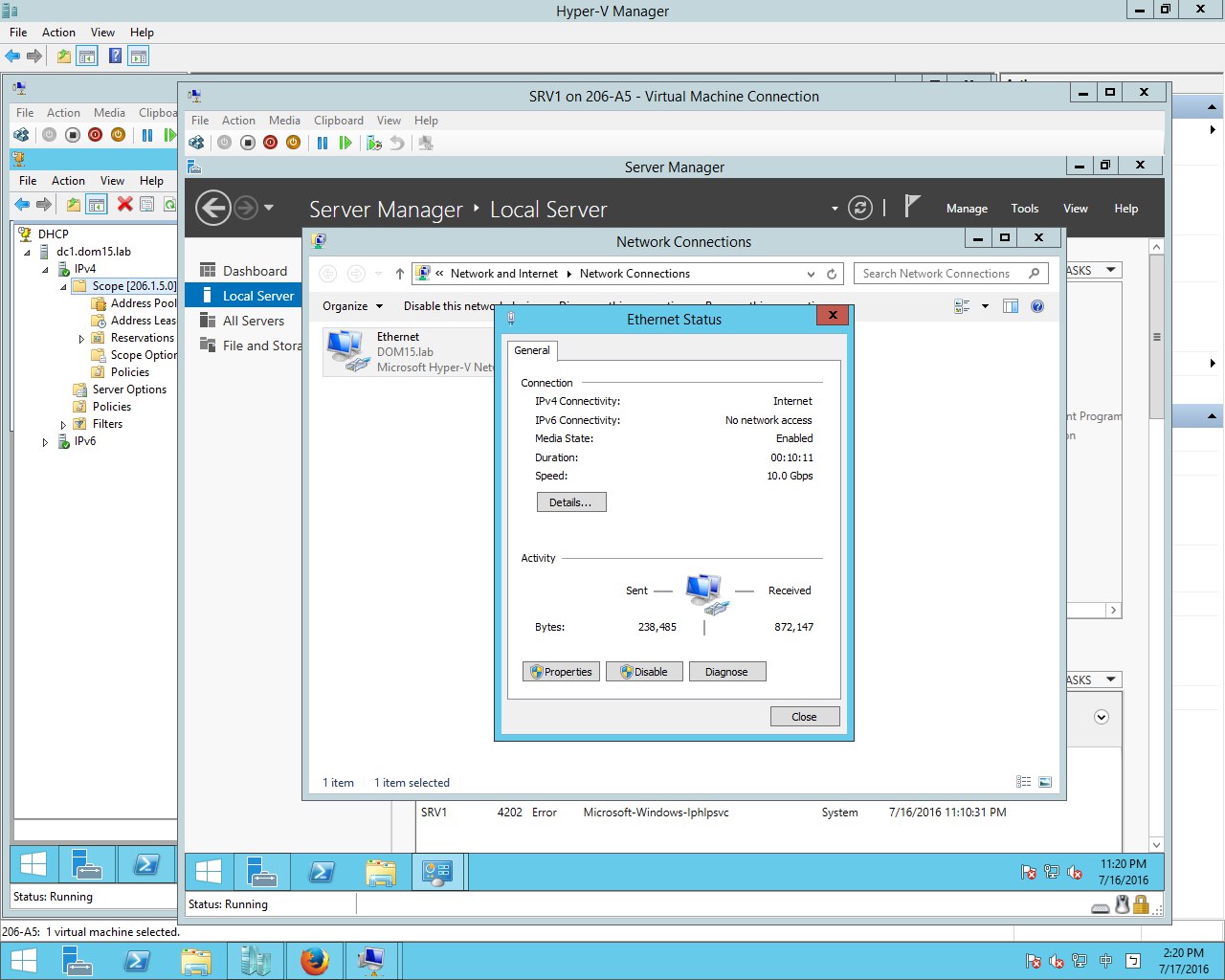
Task: Click the Diagnose button
Action: click(727, 672)
